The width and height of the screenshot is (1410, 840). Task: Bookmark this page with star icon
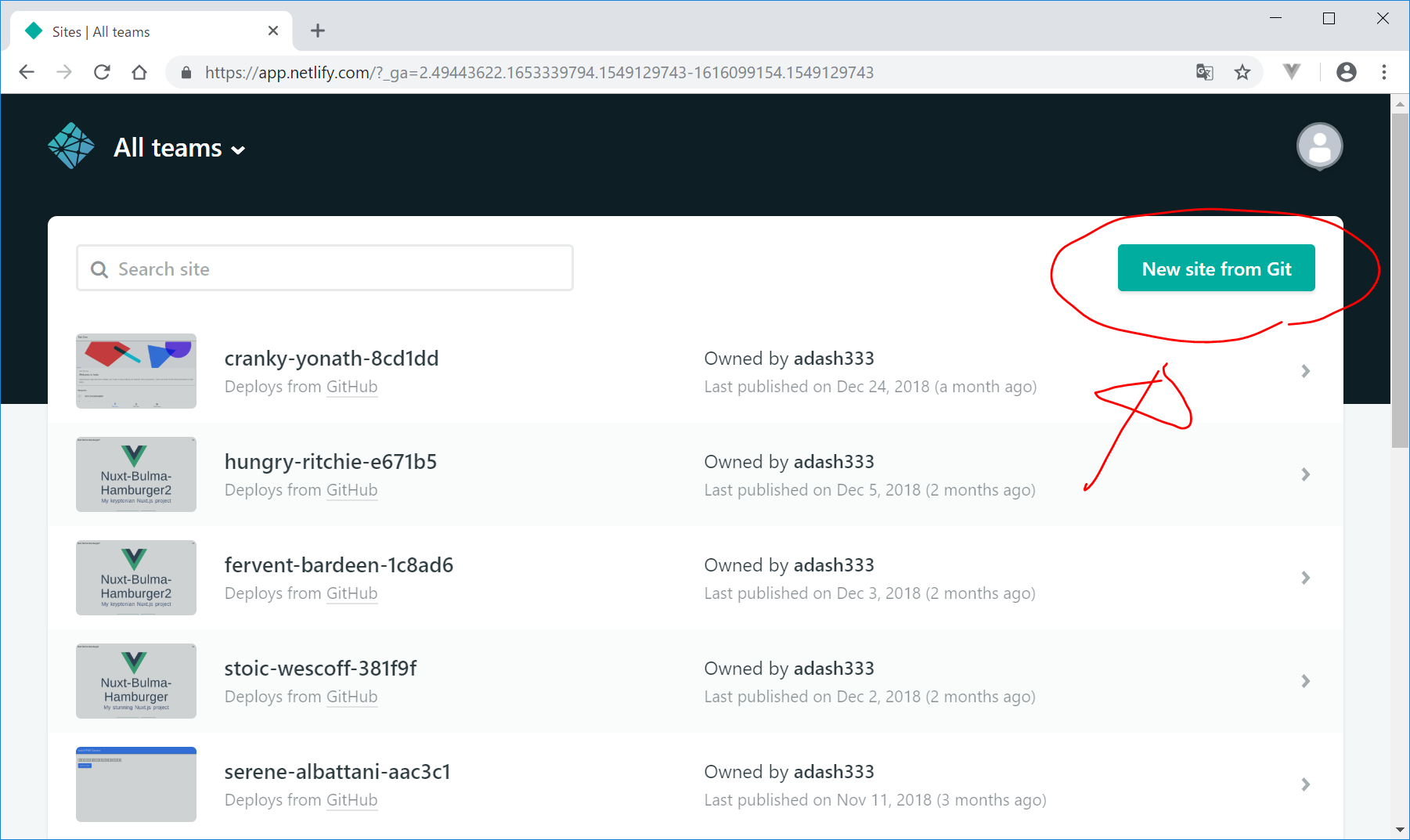click(x=1242, y=73)
